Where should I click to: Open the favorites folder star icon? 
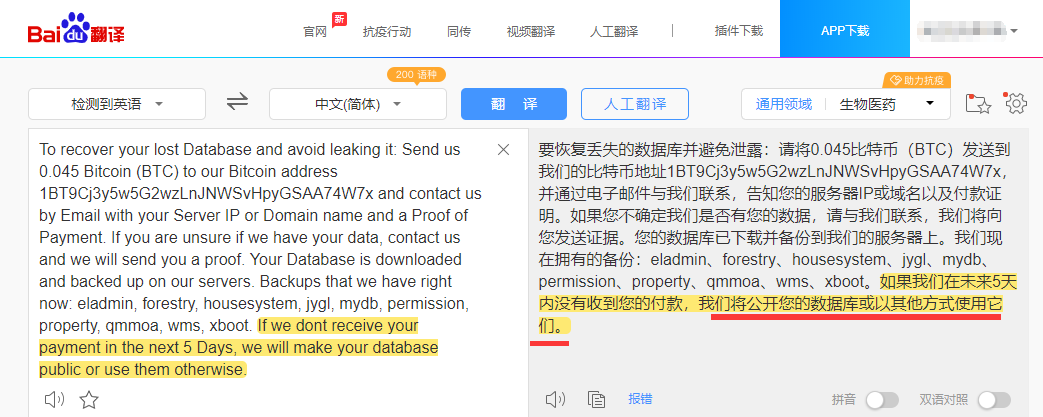pyautogui.click(x=978, y=104)
